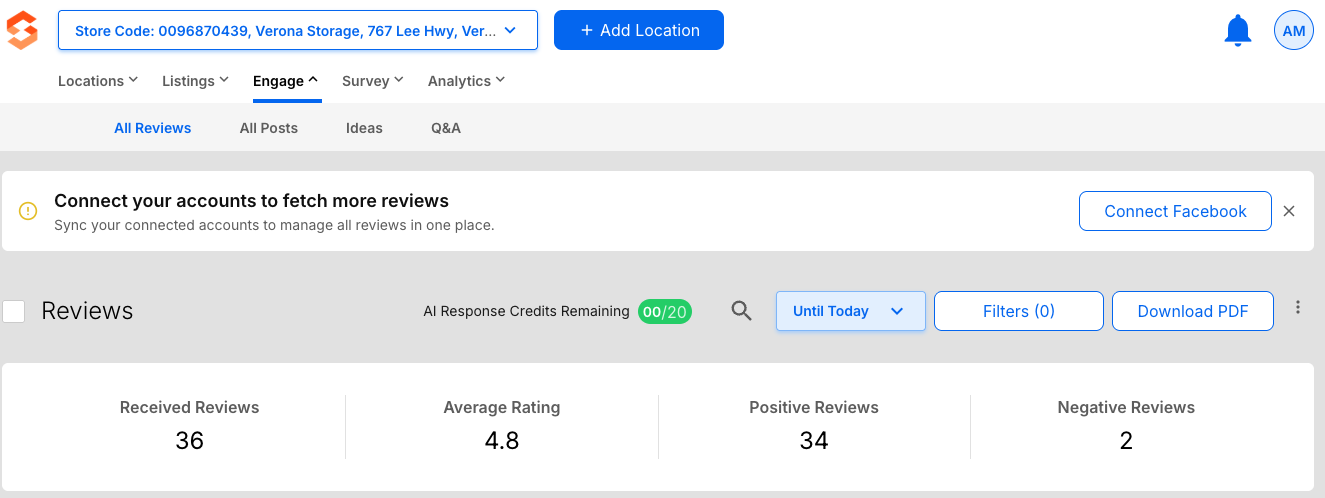The width and height of the screenshot is (1325, 498).
Task: Click the orange app logo icon
Action: click(x=22, y=30)
